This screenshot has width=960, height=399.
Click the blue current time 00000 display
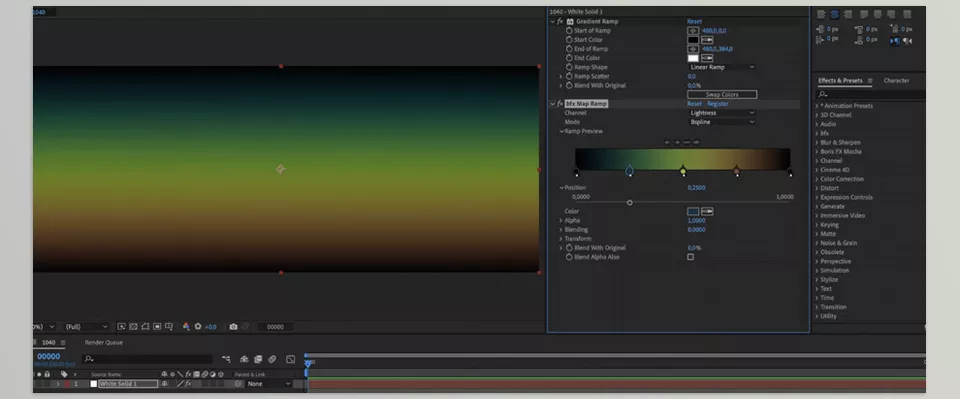pyautogui.click(x=48, y=356)
